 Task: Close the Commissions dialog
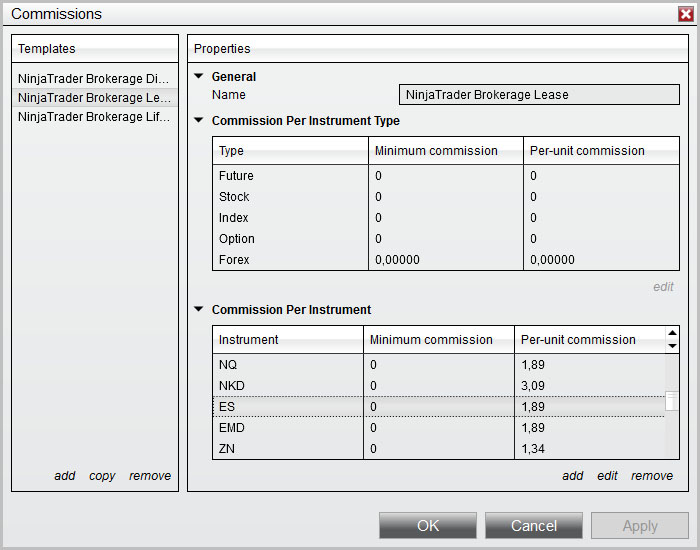[685, 14]
